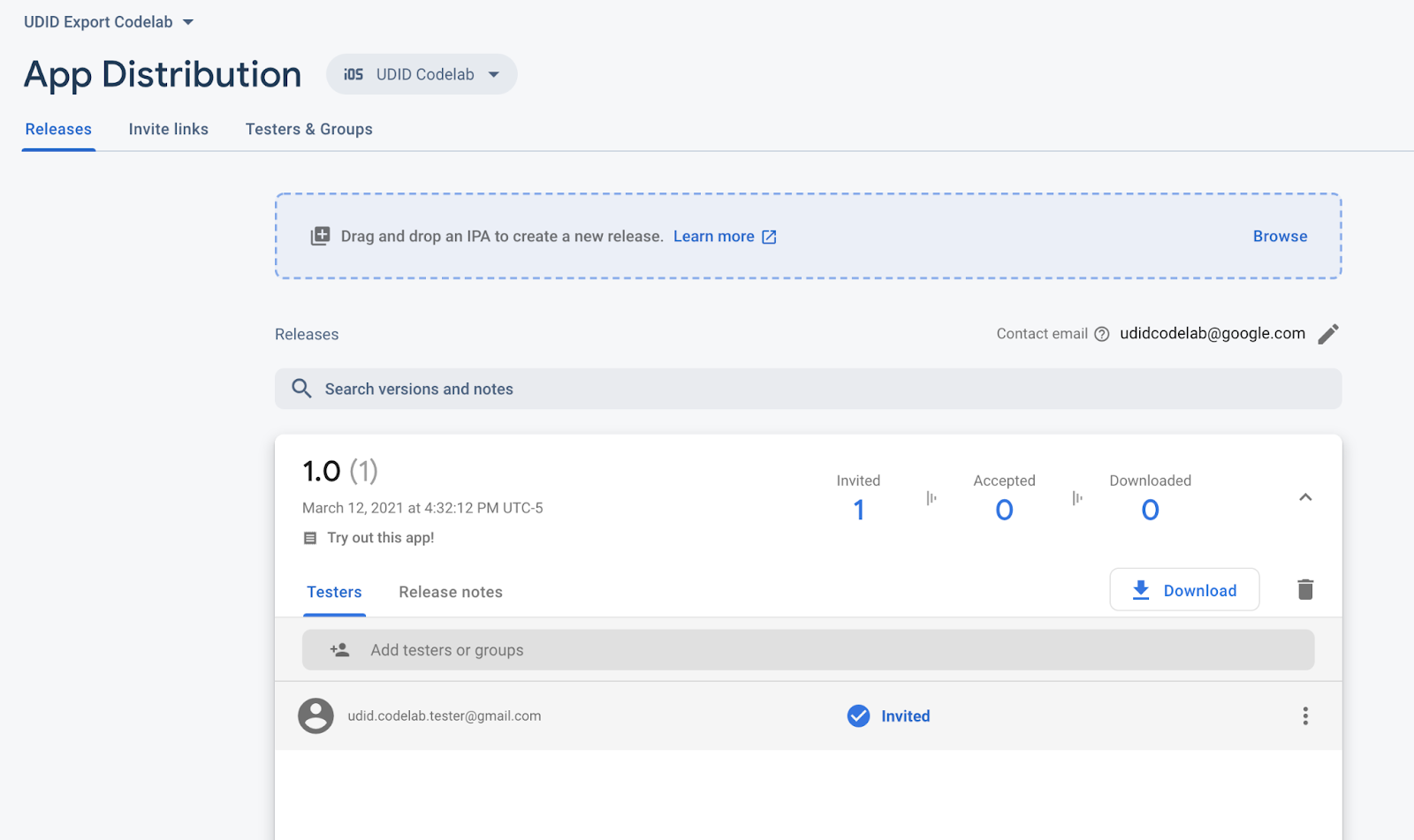This screenshot has height=840, width=1414.
Task: Click the add-person icon in testers field
Action: coord(339,650)
